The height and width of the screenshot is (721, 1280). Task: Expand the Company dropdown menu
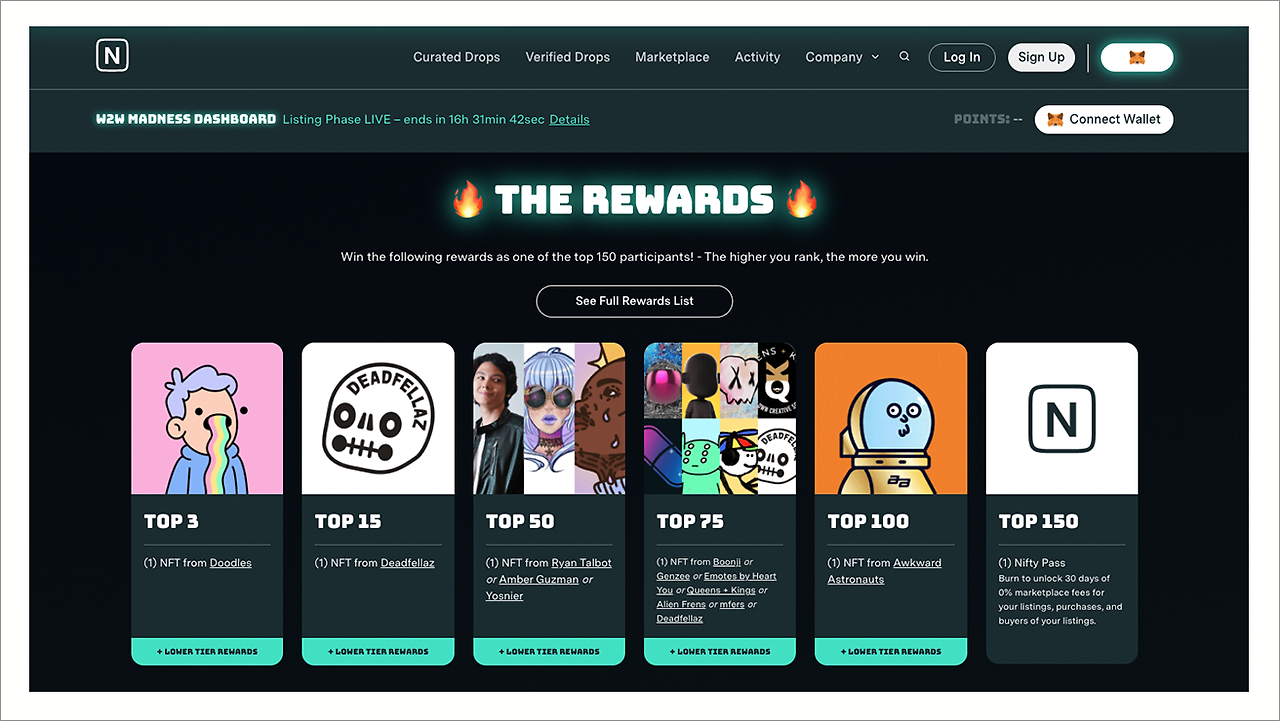pyautogui.click(x=842, y=57)
